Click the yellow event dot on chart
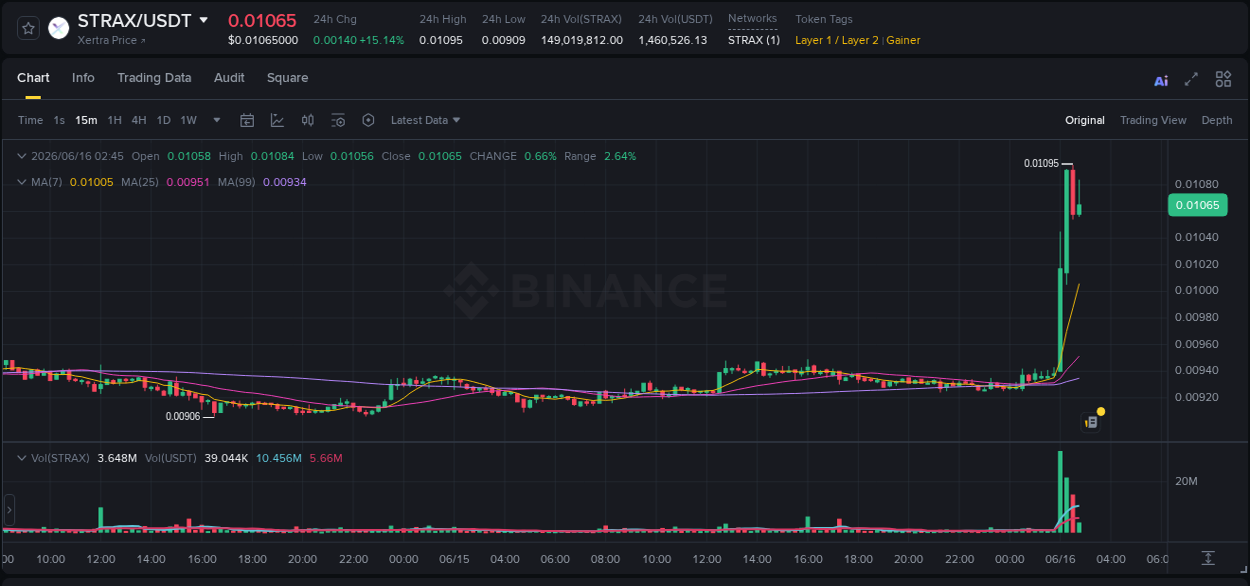The width and height of the screenshot is (1250, 586). (1101, 411)
